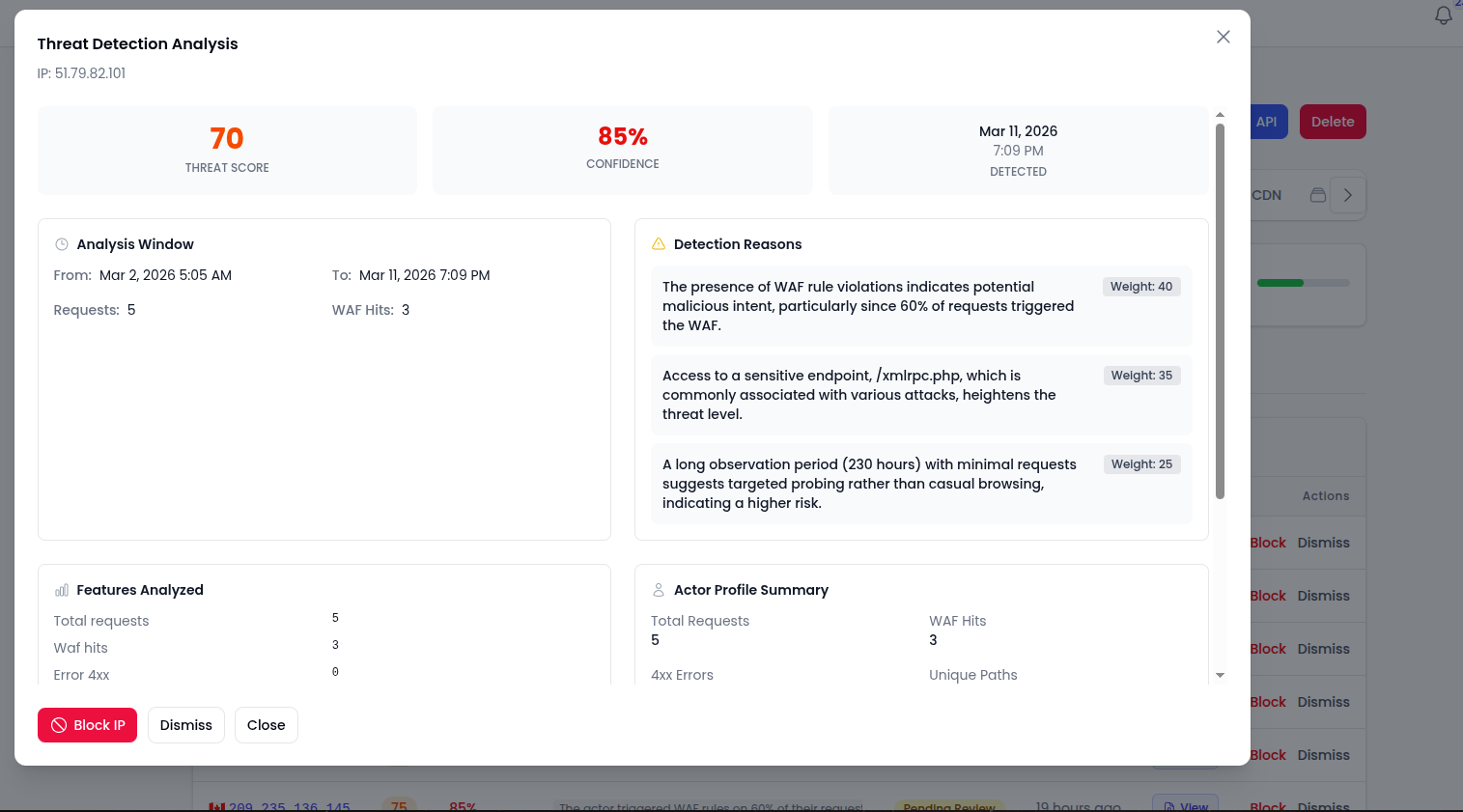Click the From date Mar 2, 2026 5:05 AM
Screen dimensions: 1463x812
165,275
